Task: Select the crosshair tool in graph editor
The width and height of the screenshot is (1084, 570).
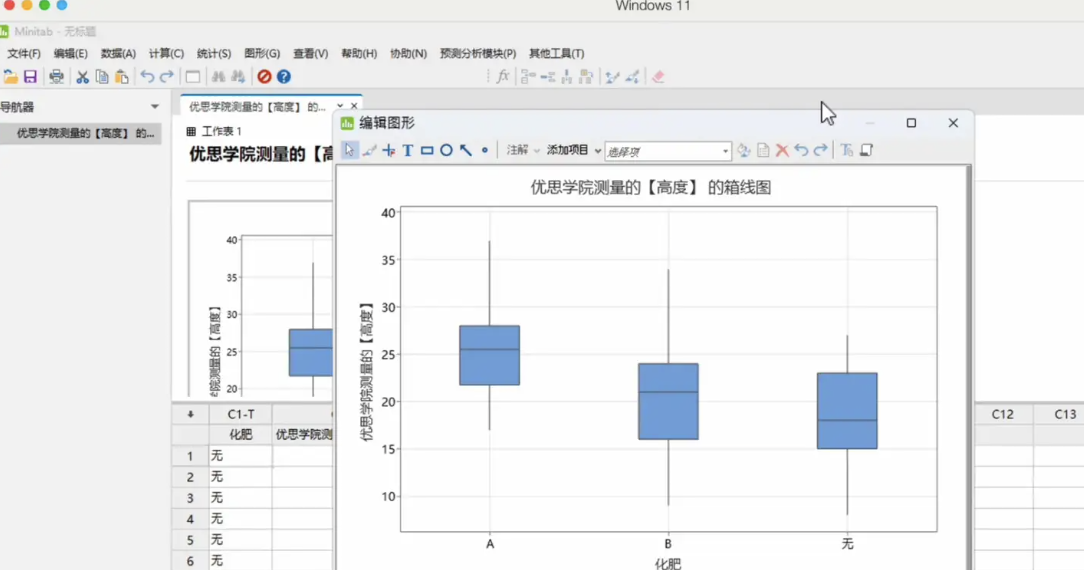Action: click(389, 150)
